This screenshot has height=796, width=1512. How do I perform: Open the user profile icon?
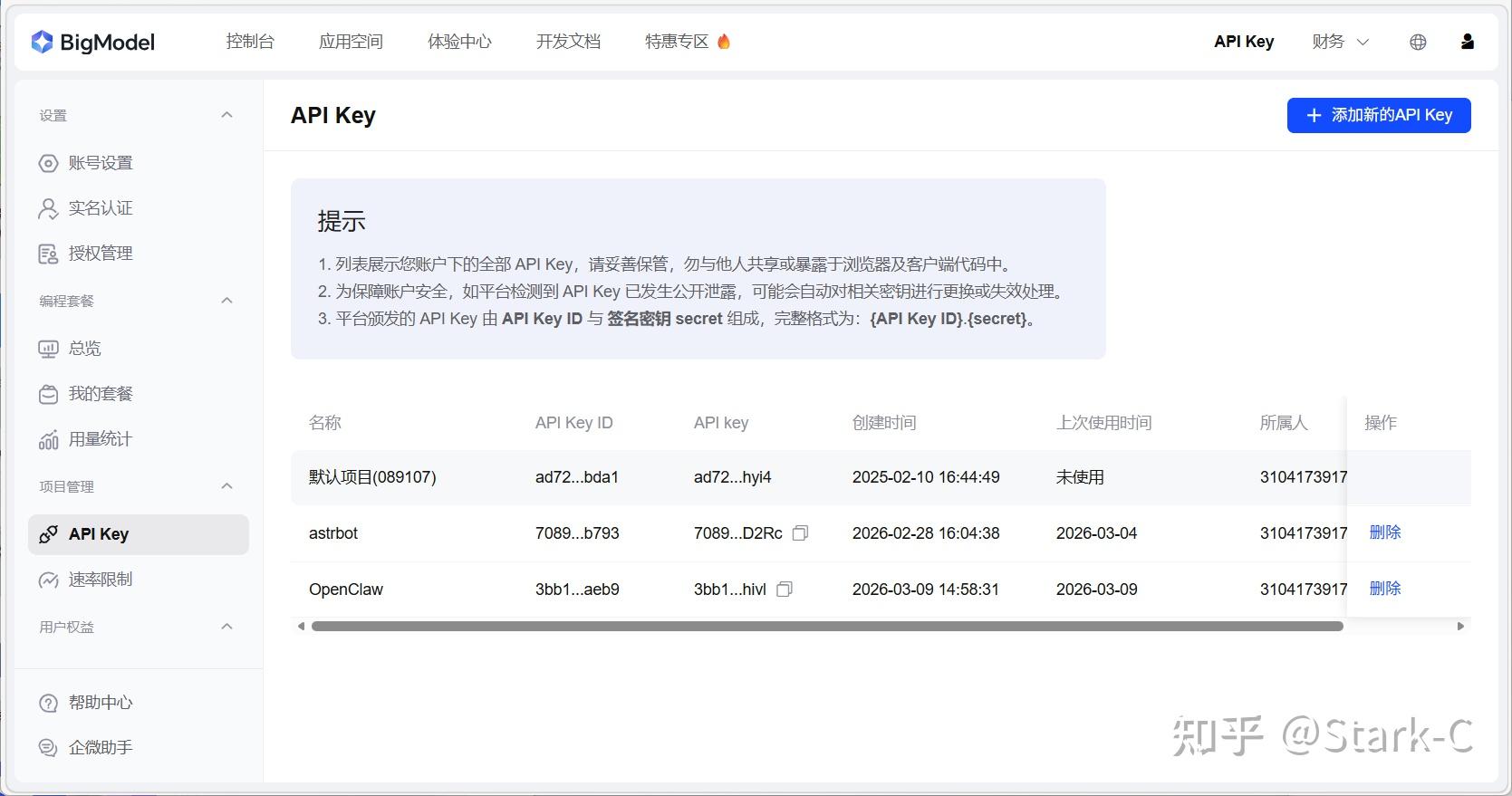1468,42
